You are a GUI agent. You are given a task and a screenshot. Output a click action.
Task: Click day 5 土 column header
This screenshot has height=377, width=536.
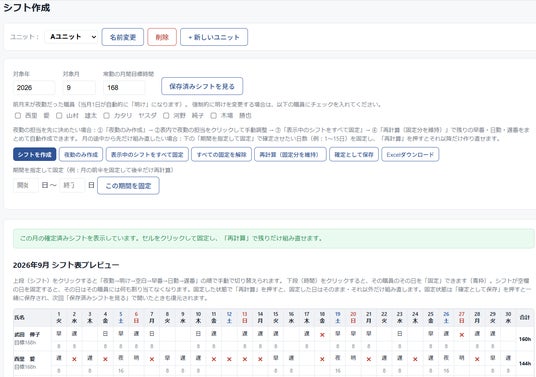click(x=121, y=317)
